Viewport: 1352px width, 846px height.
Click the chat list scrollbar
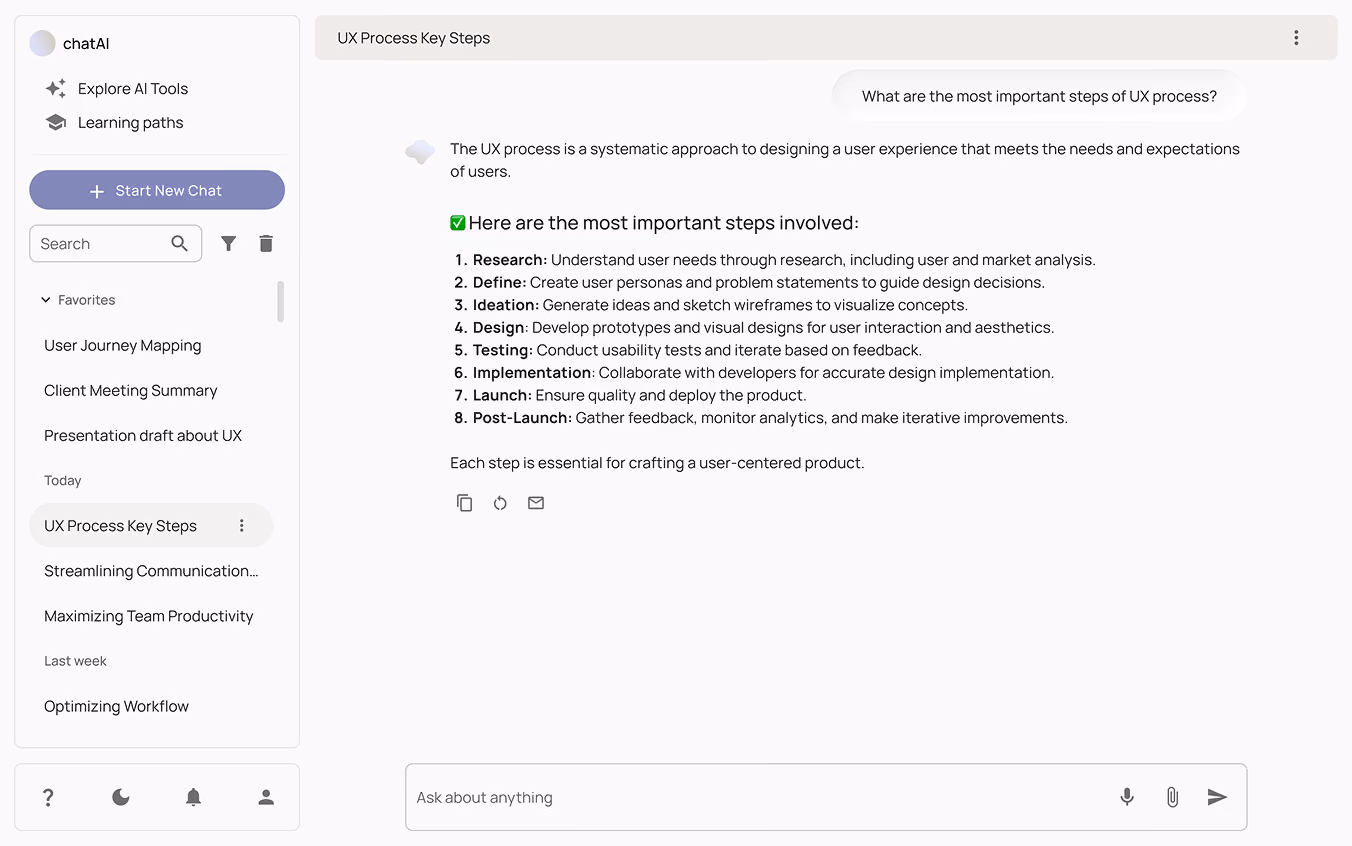tap(281, 301)
